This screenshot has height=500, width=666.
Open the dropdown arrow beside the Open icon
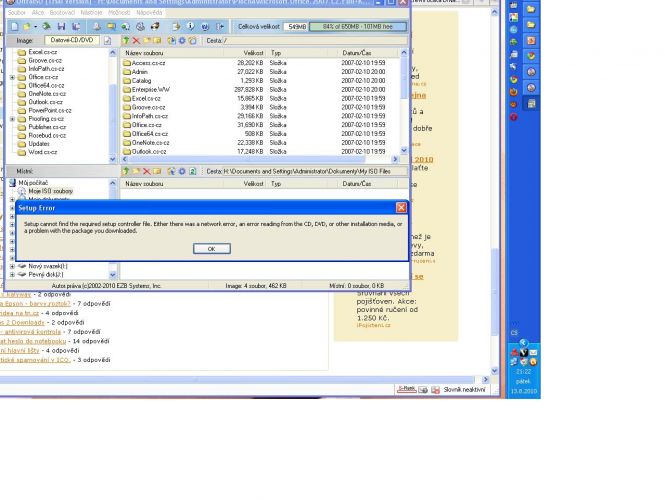point(35,27)
